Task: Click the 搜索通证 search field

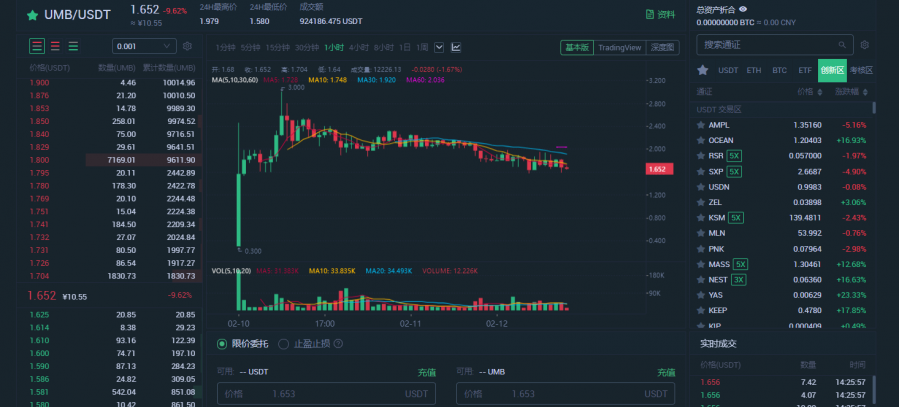Action: (x=775, y=45)
